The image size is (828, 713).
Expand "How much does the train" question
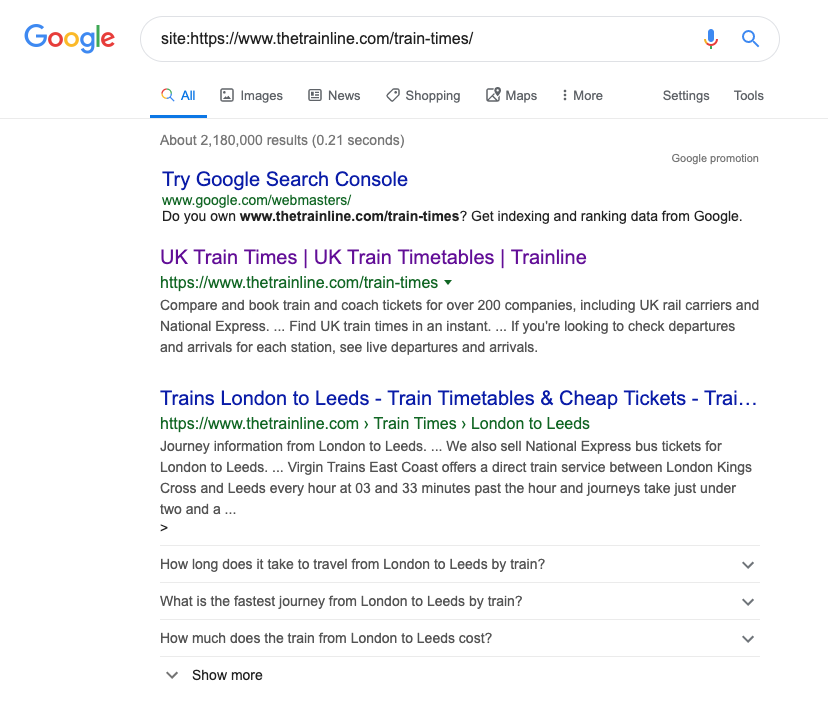(x=459, y=638)
